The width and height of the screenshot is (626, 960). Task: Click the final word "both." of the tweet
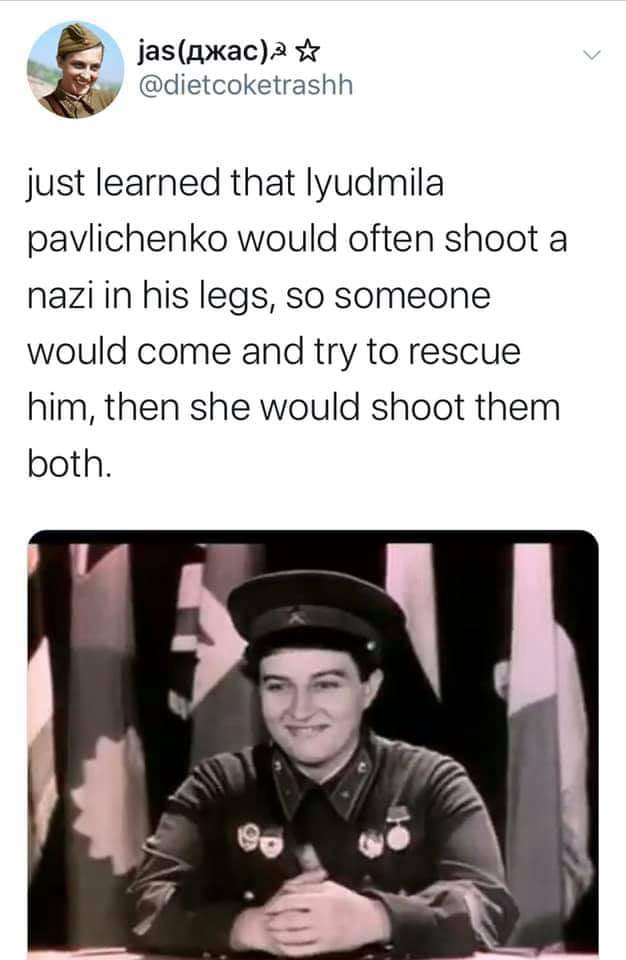(70, 463)
